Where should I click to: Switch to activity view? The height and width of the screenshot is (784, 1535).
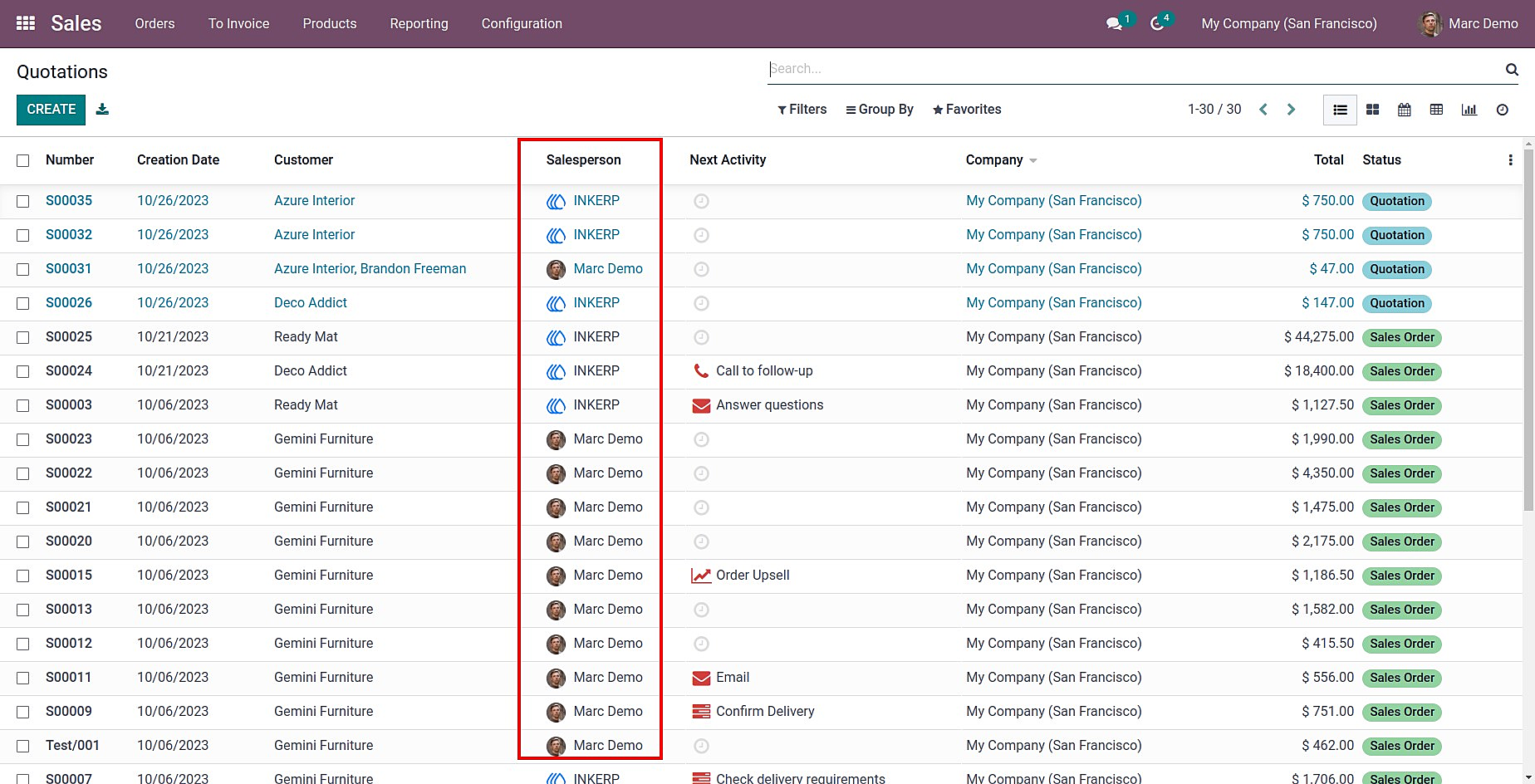[x=1503, y=110]
